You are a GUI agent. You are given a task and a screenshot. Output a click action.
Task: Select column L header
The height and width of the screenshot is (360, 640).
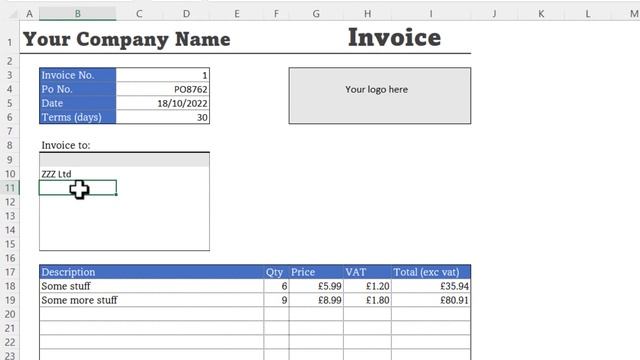(588, 14)
